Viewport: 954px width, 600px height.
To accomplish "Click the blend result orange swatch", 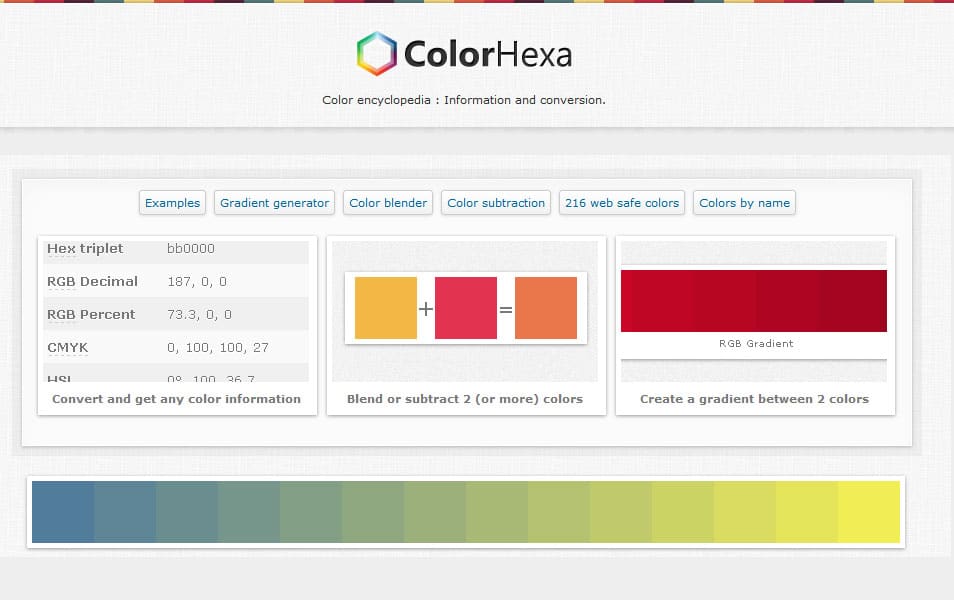I will (545, 308).
